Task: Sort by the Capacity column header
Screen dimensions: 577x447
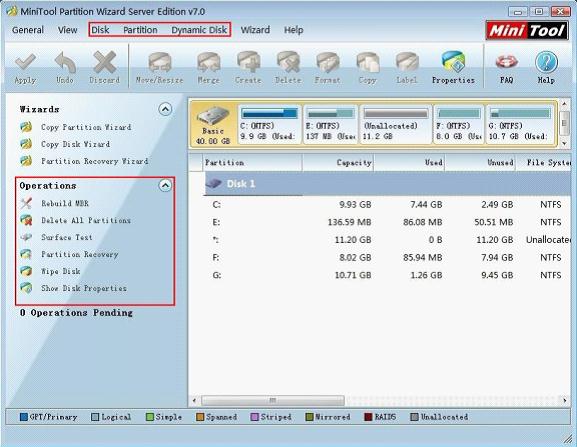Action: 338,163
